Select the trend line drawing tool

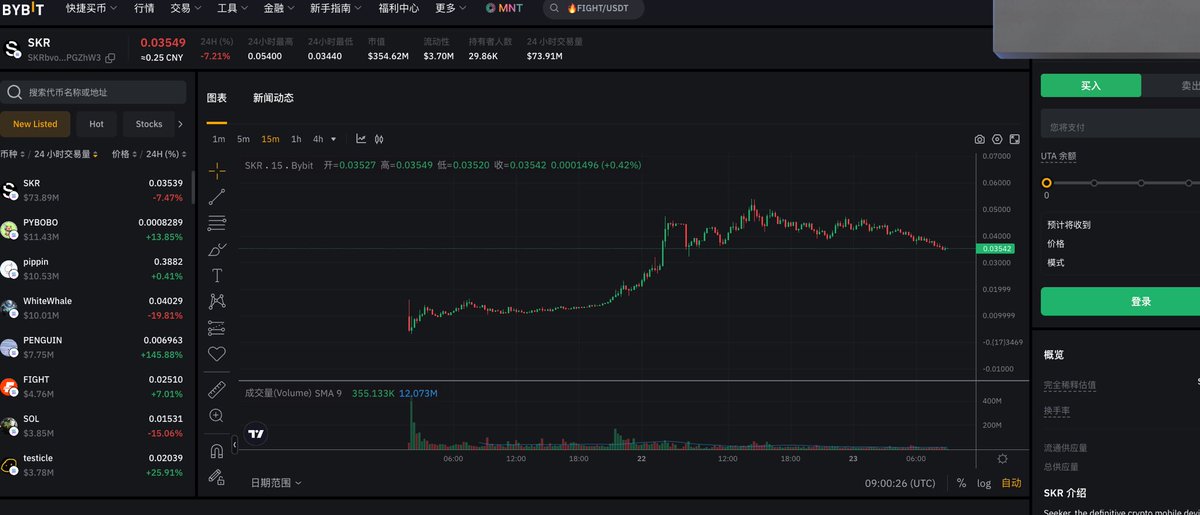(217, 197)
